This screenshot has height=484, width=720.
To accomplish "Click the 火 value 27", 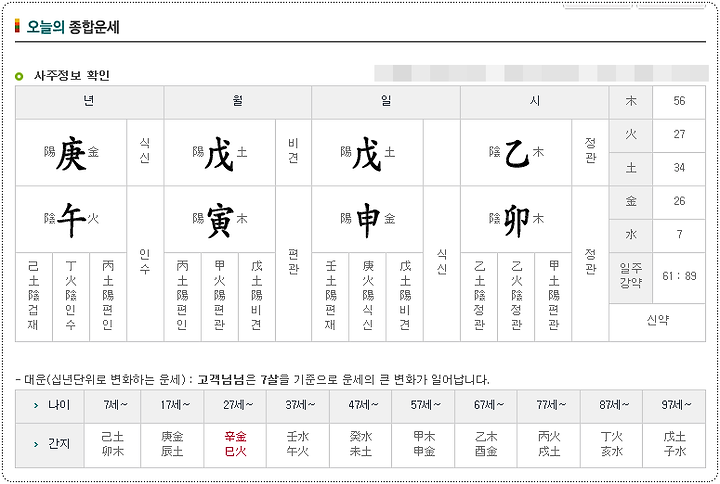I will pos(679,135).
